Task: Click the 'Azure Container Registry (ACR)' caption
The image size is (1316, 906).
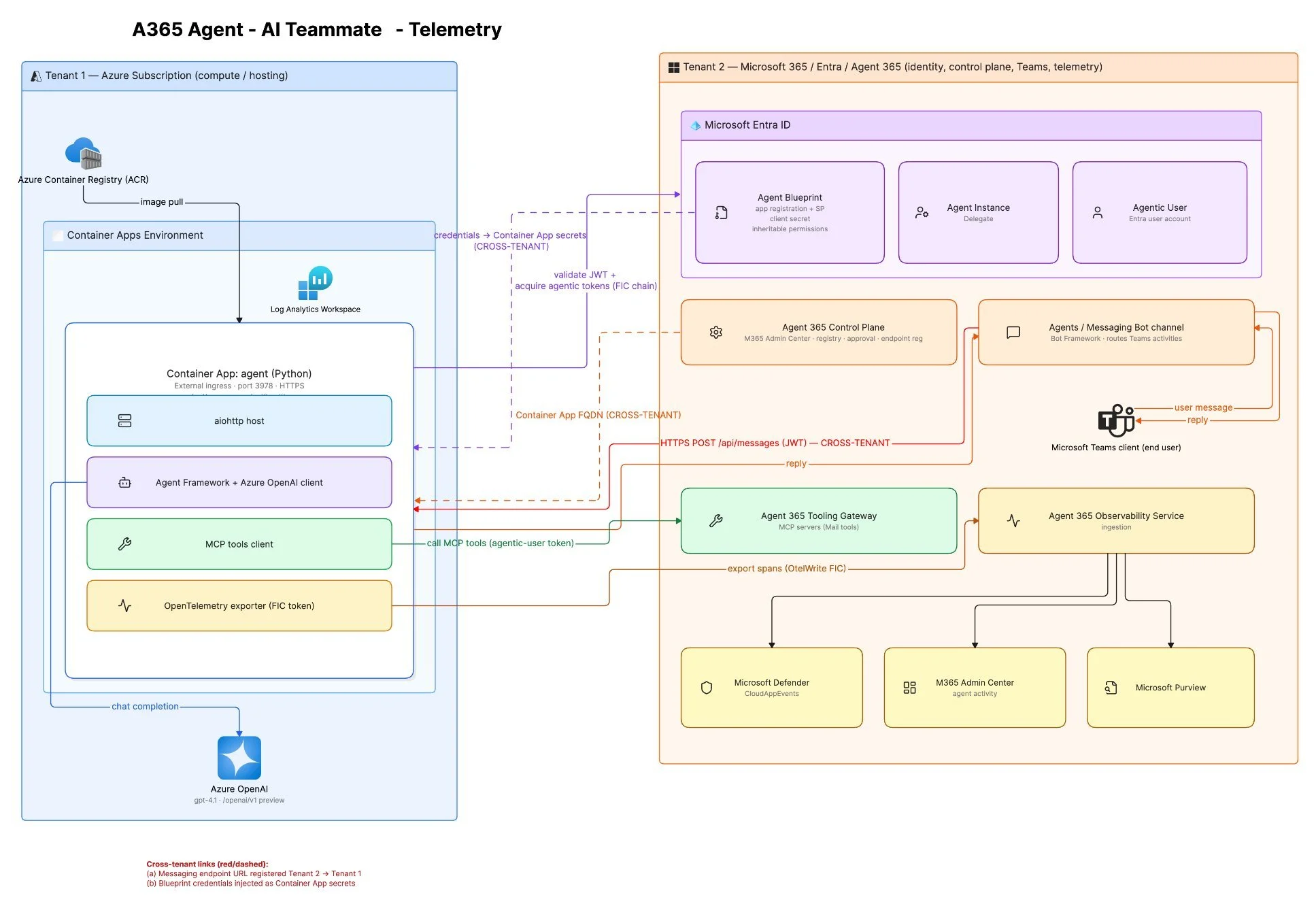Action: (x=83, y=180)
